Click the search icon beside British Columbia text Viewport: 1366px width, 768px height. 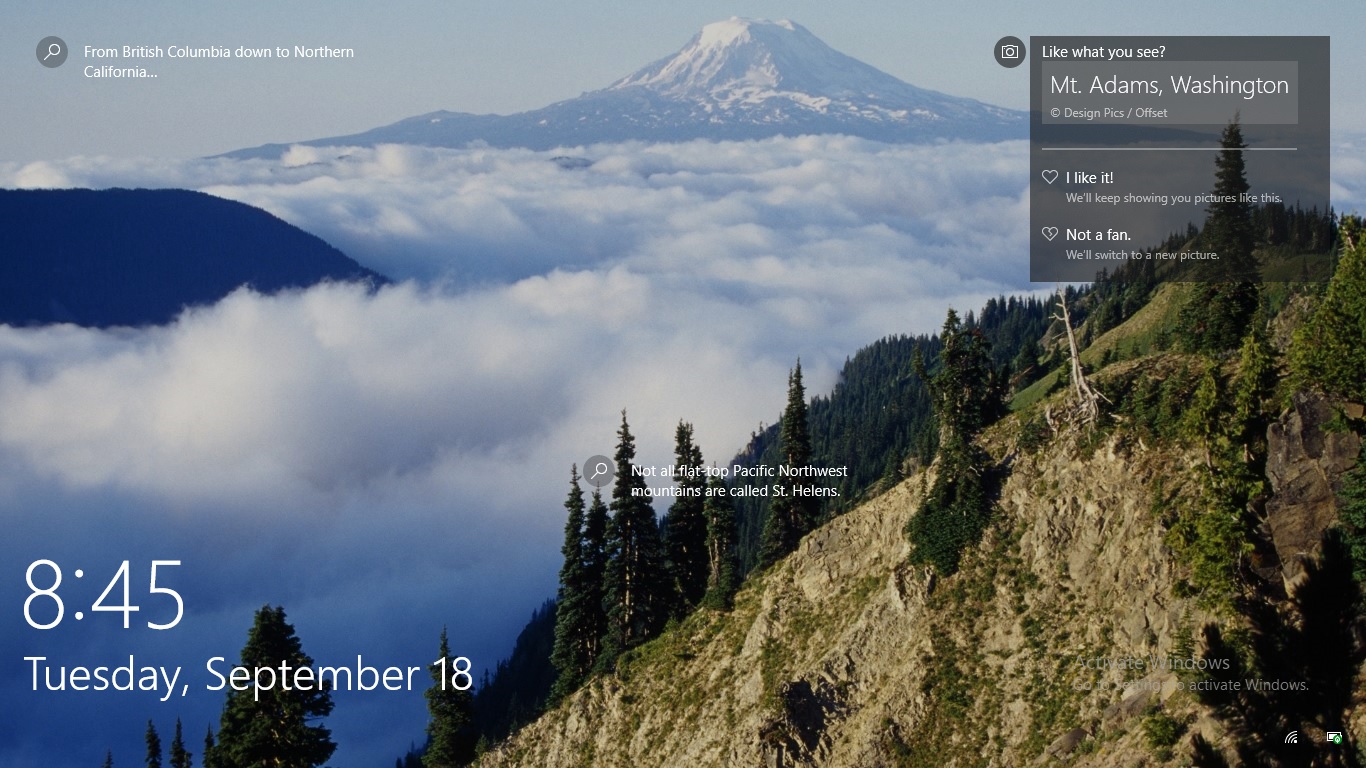click(52, 52)
